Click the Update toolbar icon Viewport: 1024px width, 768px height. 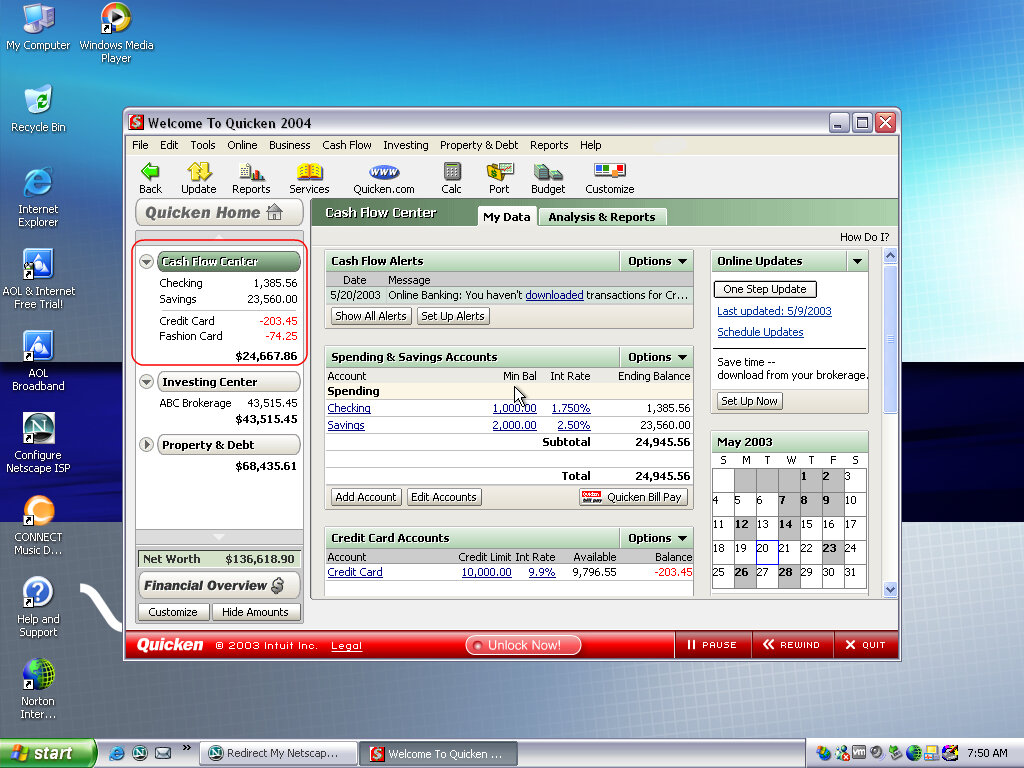point(198,178)
